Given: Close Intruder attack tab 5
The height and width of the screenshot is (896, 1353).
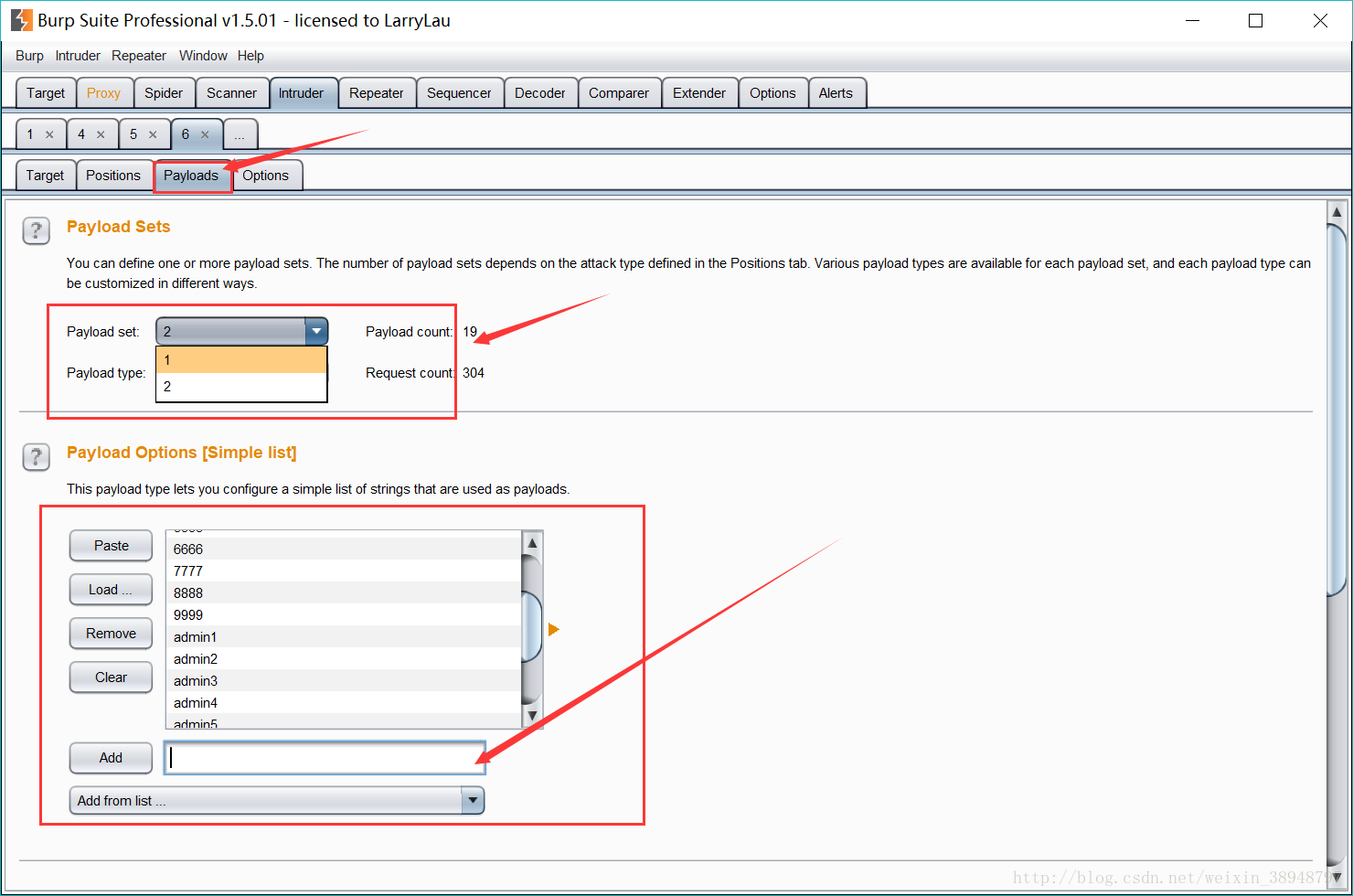Looking at the screenshot, I should [153, 134].
